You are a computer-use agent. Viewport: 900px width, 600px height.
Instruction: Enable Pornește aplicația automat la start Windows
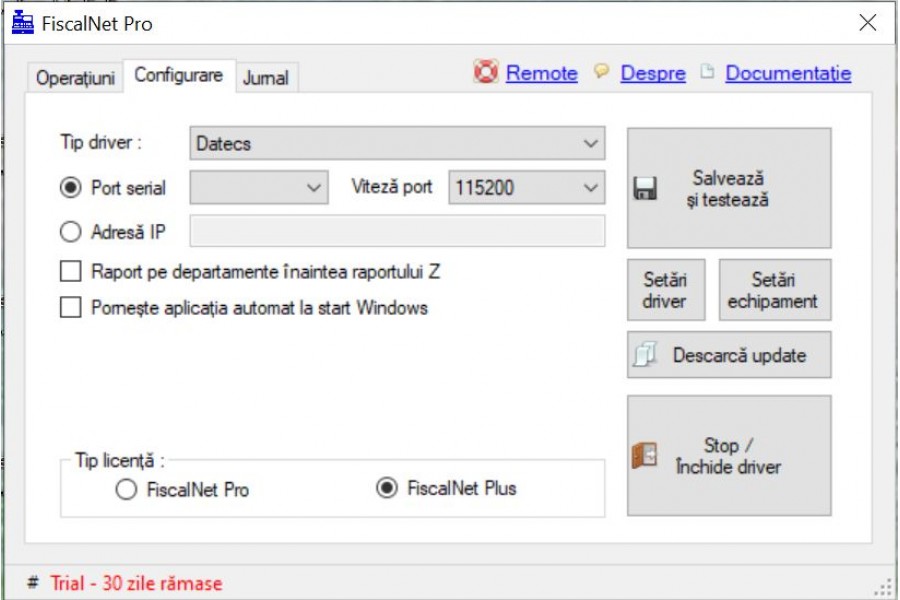(71, 307)
